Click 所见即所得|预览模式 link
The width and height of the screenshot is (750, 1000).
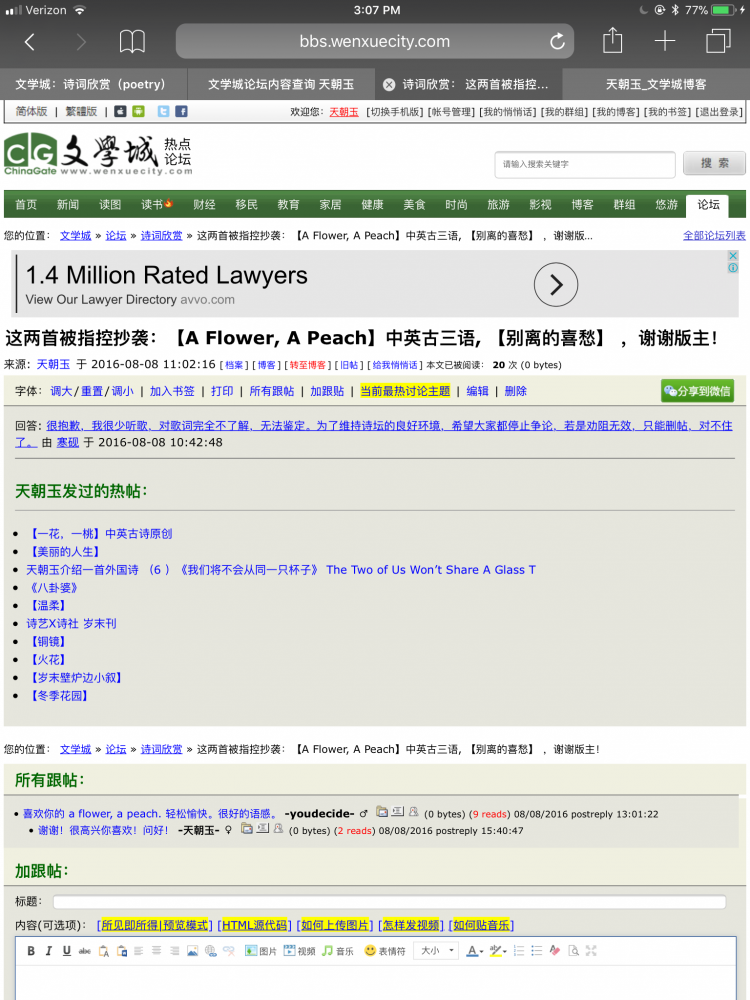pos(155,925)
